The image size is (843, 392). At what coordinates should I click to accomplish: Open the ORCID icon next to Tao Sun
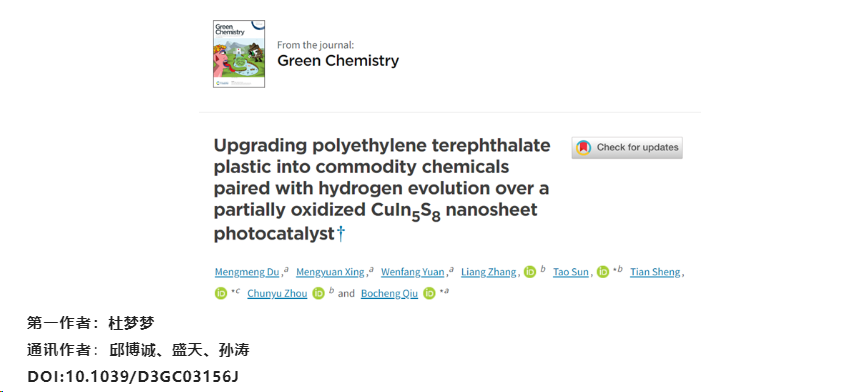(x=604, y=273)
